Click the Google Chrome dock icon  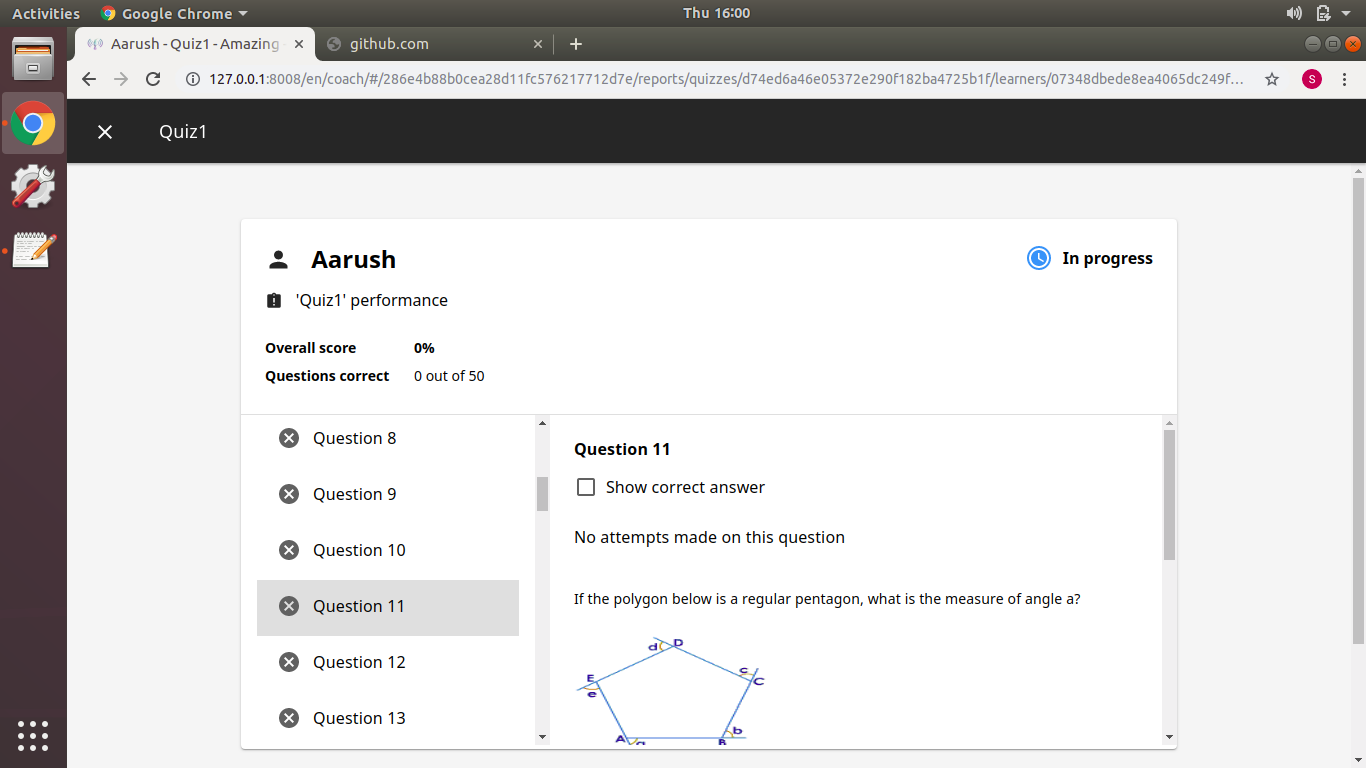pos(33,124)
